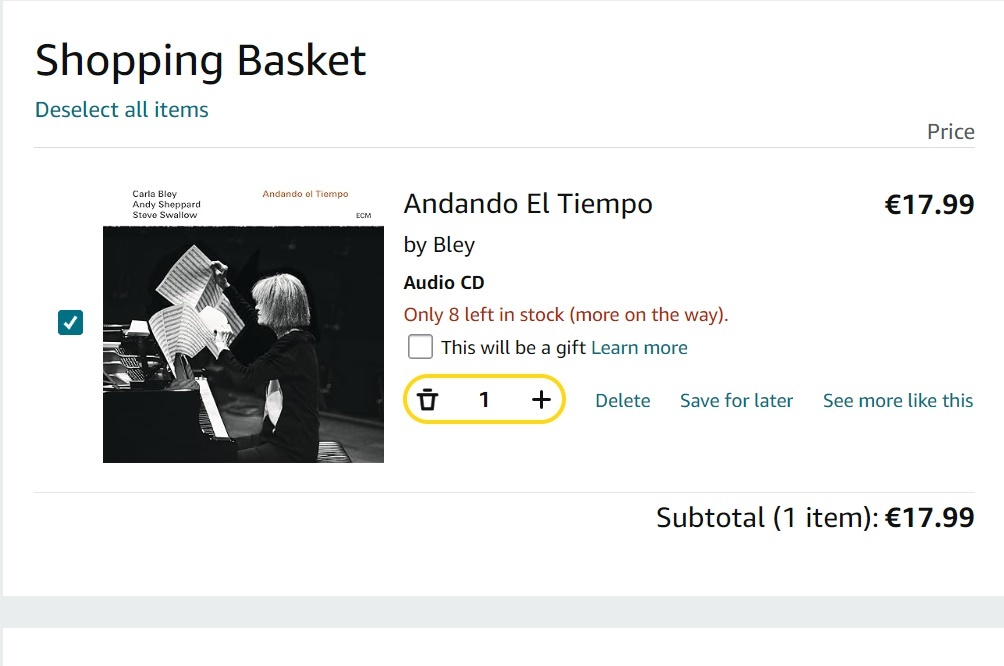Screen dimensions: 1004x666
Task: Click the Shopping Basket heading
Action: [x=201, y=61]
